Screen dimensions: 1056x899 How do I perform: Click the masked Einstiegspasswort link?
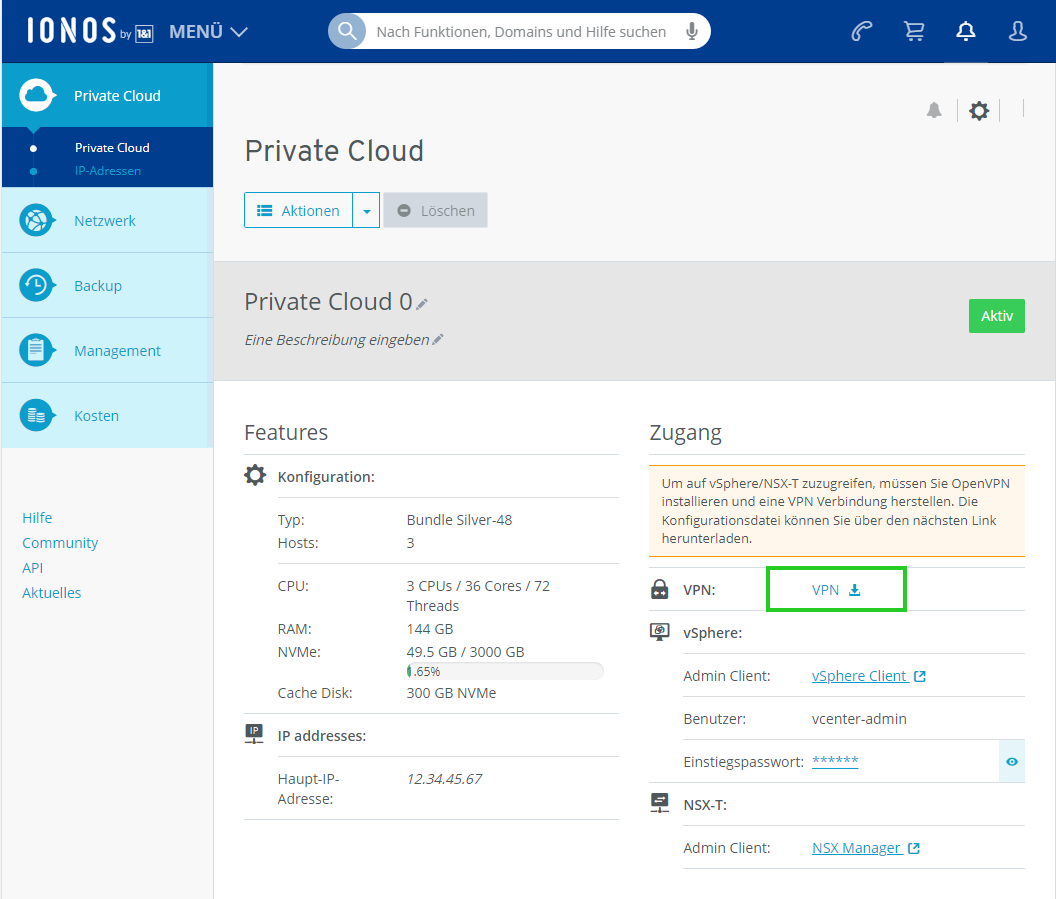[835, 761]
